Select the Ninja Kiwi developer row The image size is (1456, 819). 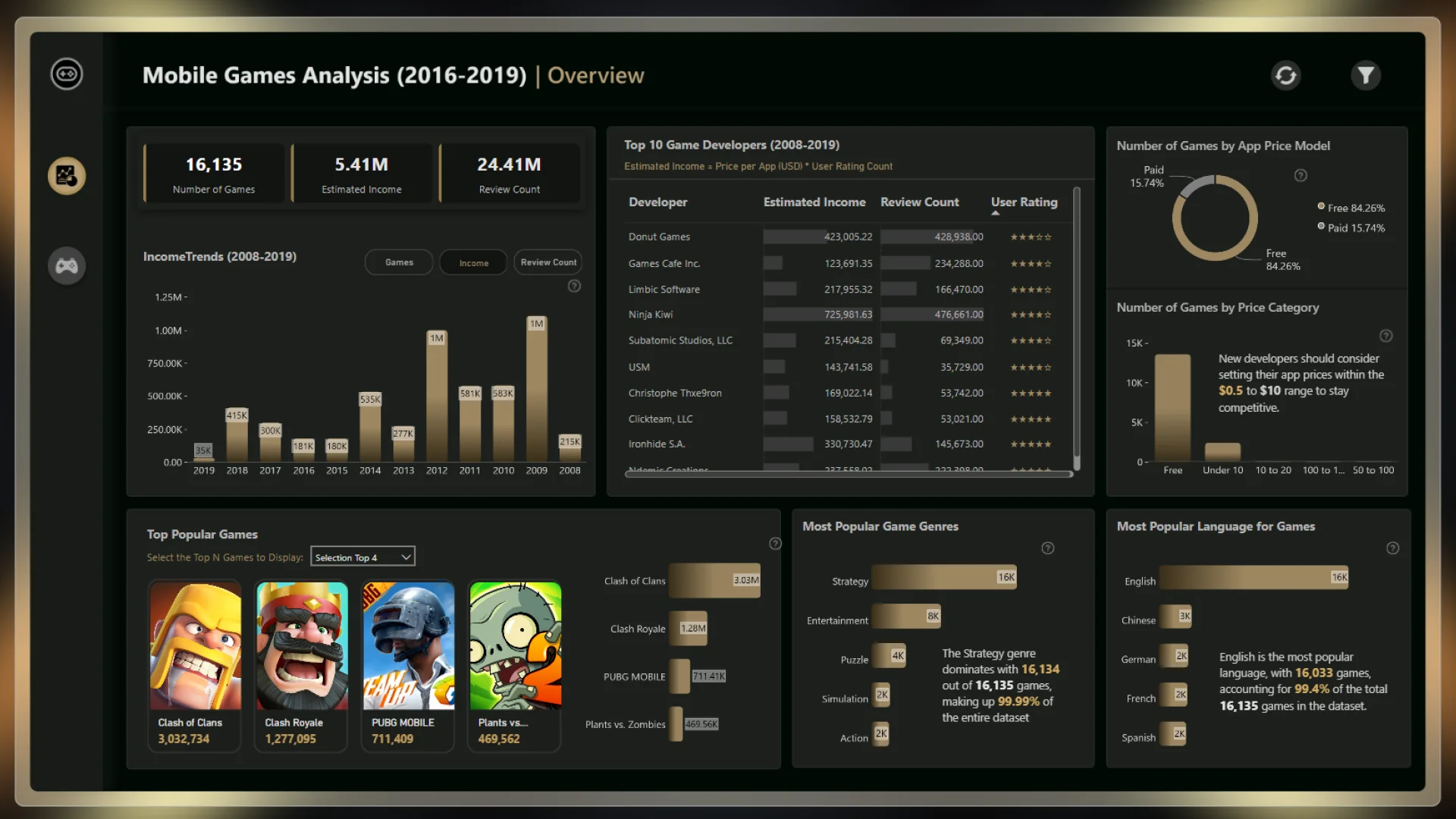pyautogui.click(x=848, y=315)
